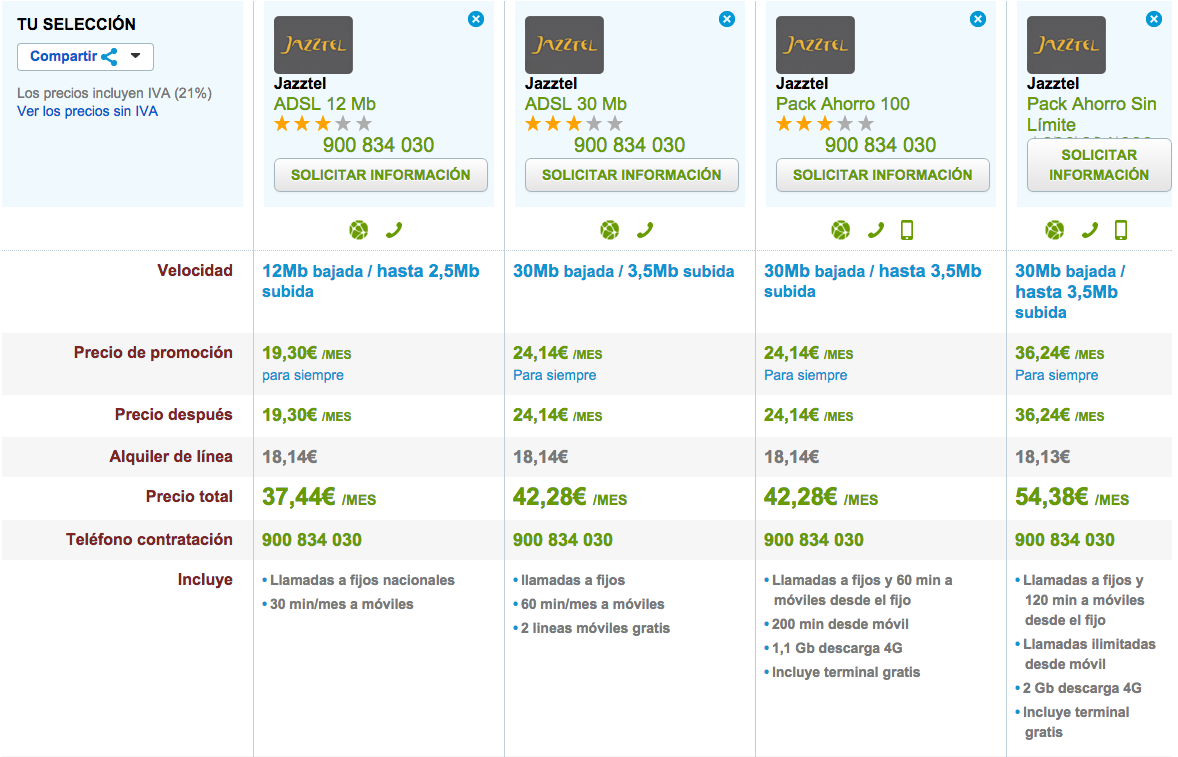This screenshot has height=757, width=1178.
Task: Remove Pack Ahorro 100 from comparison
Action: [977, 20]
